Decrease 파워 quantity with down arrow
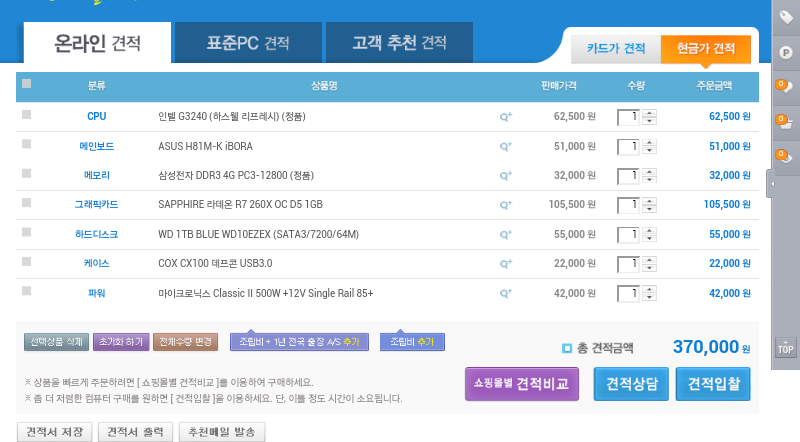 click(x=649, y=298)
